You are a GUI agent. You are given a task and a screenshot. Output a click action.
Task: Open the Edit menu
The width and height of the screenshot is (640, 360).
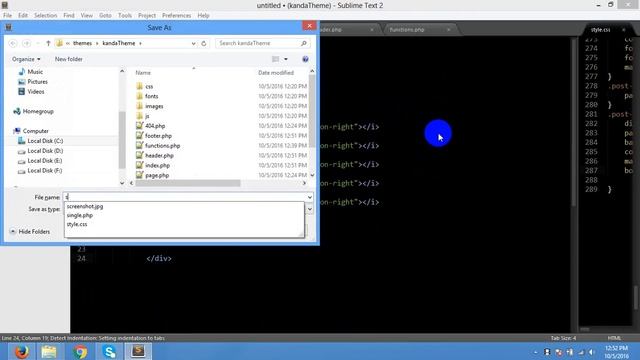tap(23, 16)
